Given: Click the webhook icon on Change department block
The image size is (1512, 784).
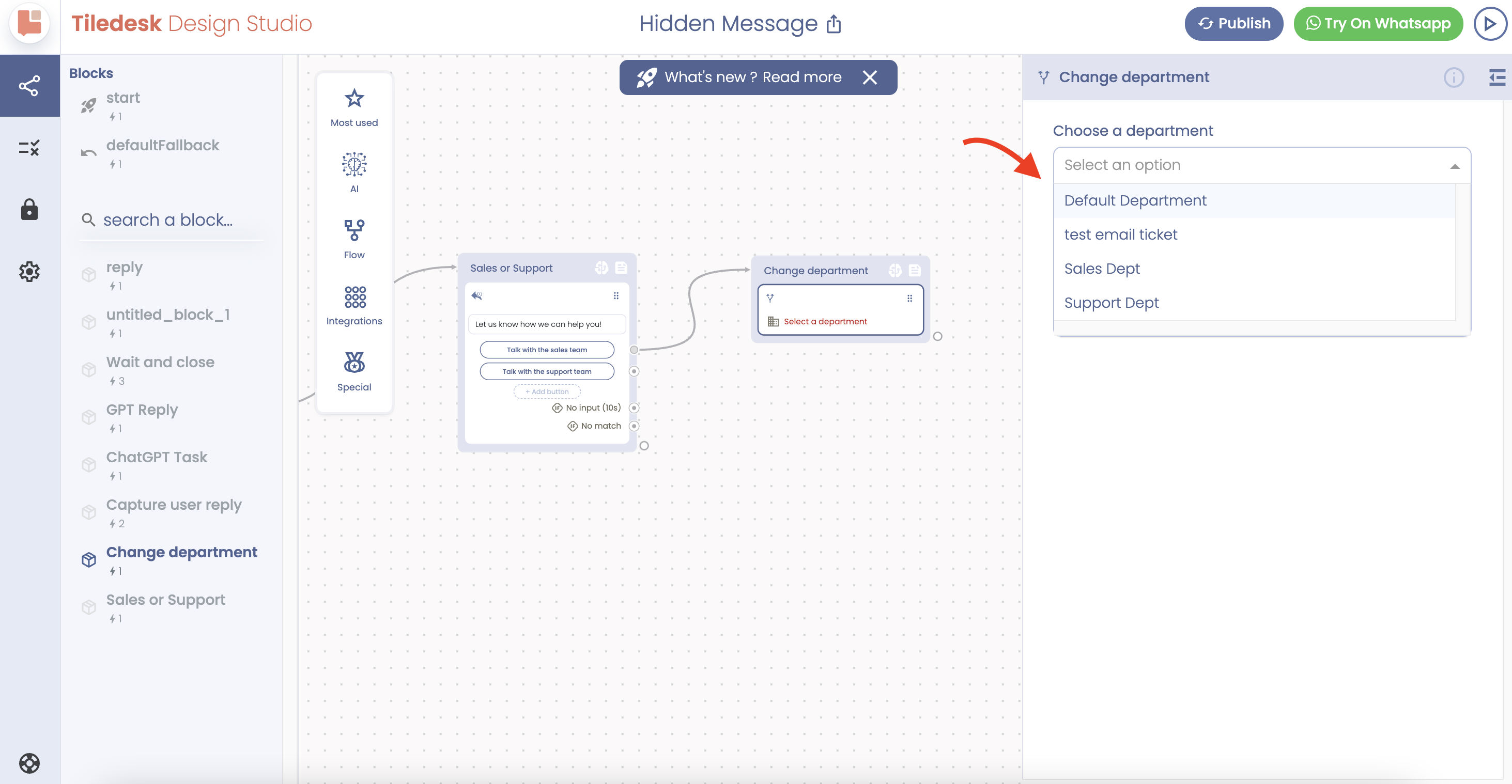Looking at the screenshot, I should [x=894, y=270].
